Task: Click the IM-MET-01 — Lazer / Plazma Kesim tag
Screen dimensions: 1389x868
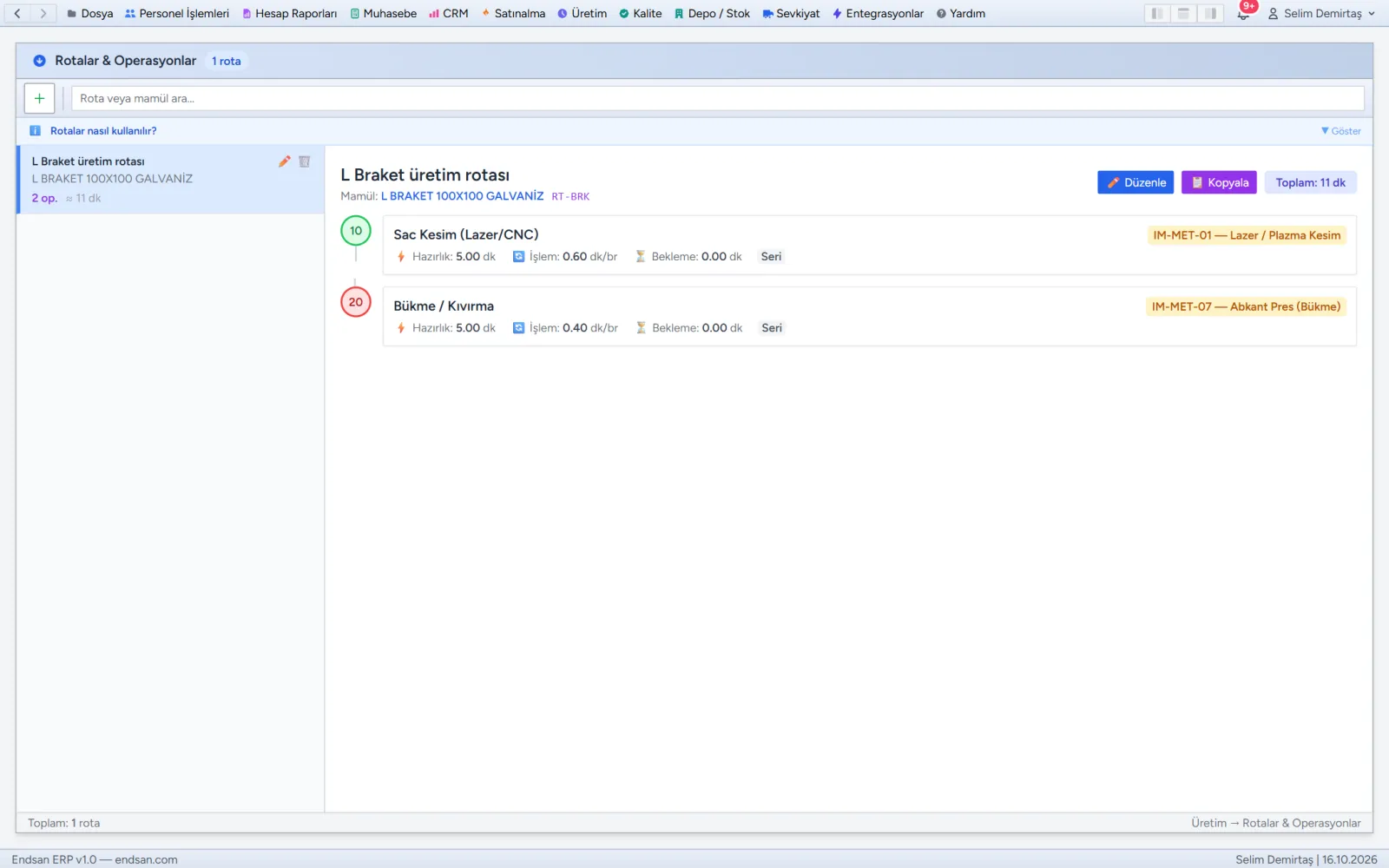Action: [1247, 235]
